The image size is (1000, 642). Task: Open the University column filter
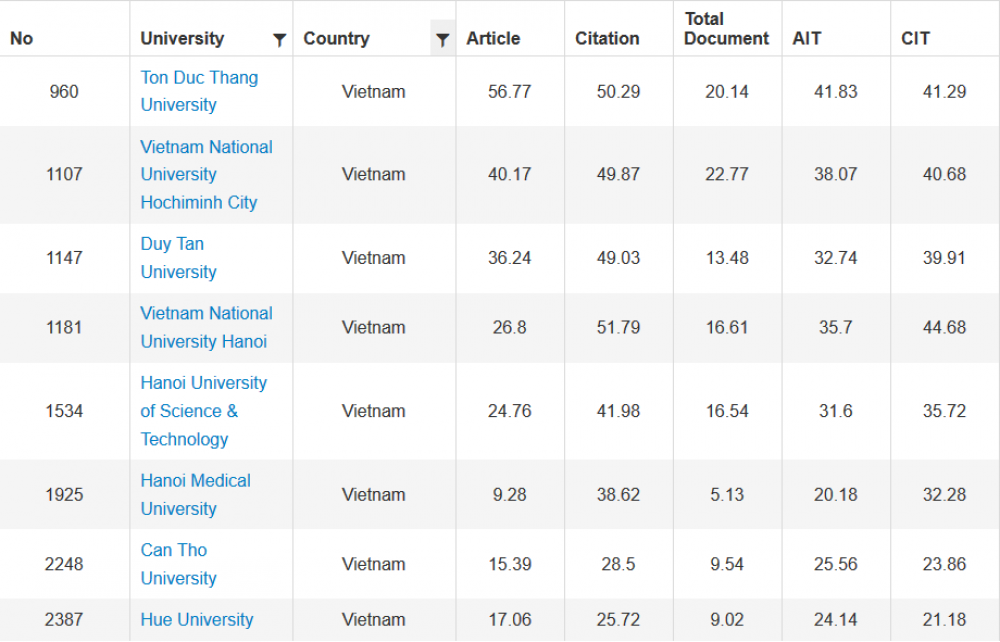[x=279, y=38]
